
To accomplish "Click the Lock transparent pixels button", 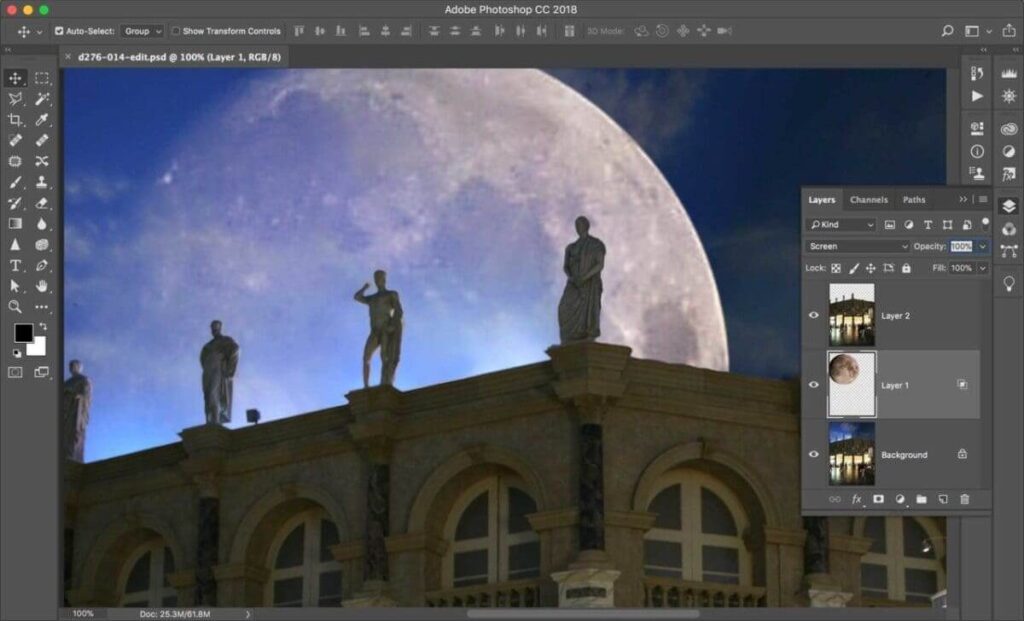I will click(x=834, y=268).
